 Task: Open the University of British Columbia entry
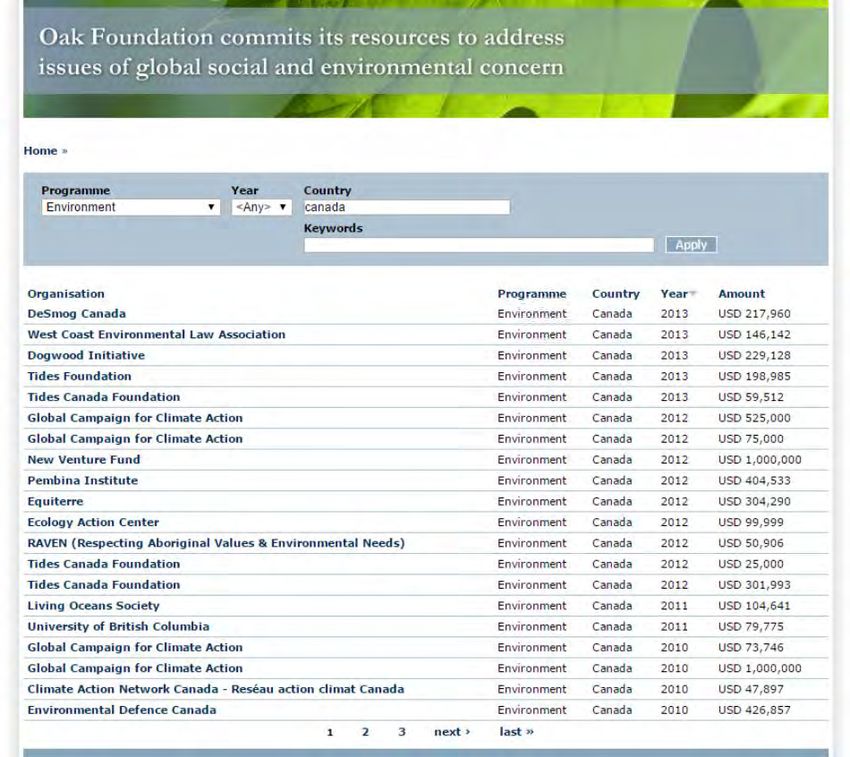[x=118, y=627]
